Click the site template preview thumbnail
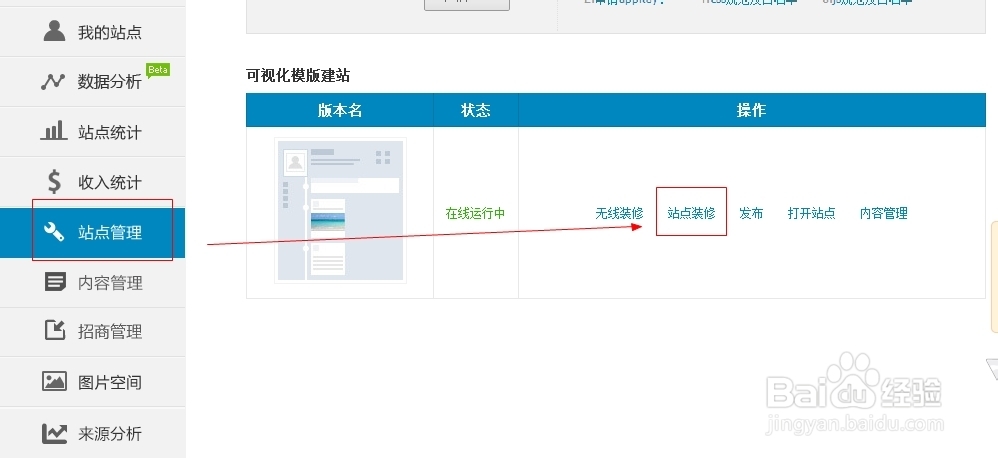The image size is (998, 458). (341, 210)
